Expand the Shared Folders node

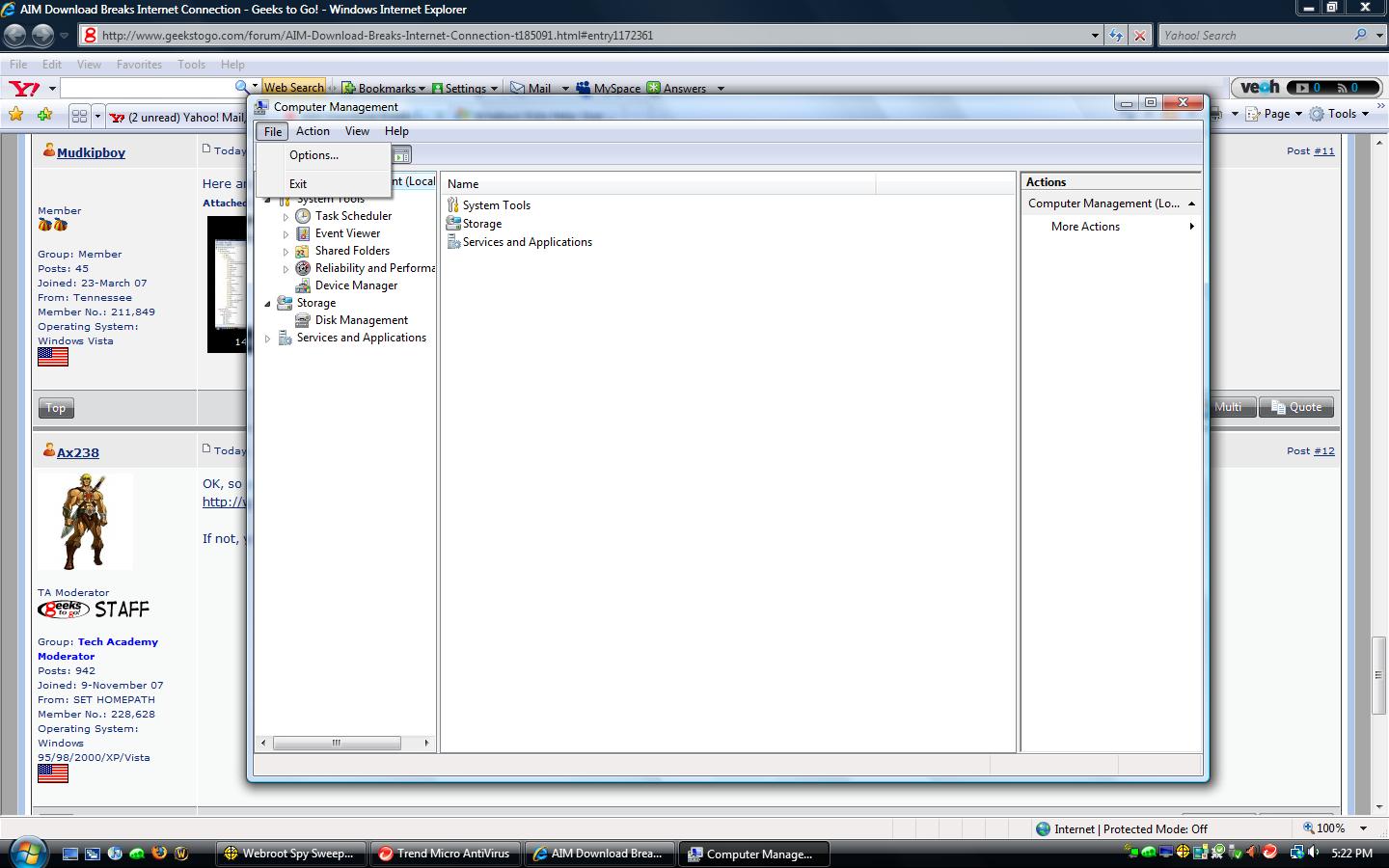click(x=286, y=252)
